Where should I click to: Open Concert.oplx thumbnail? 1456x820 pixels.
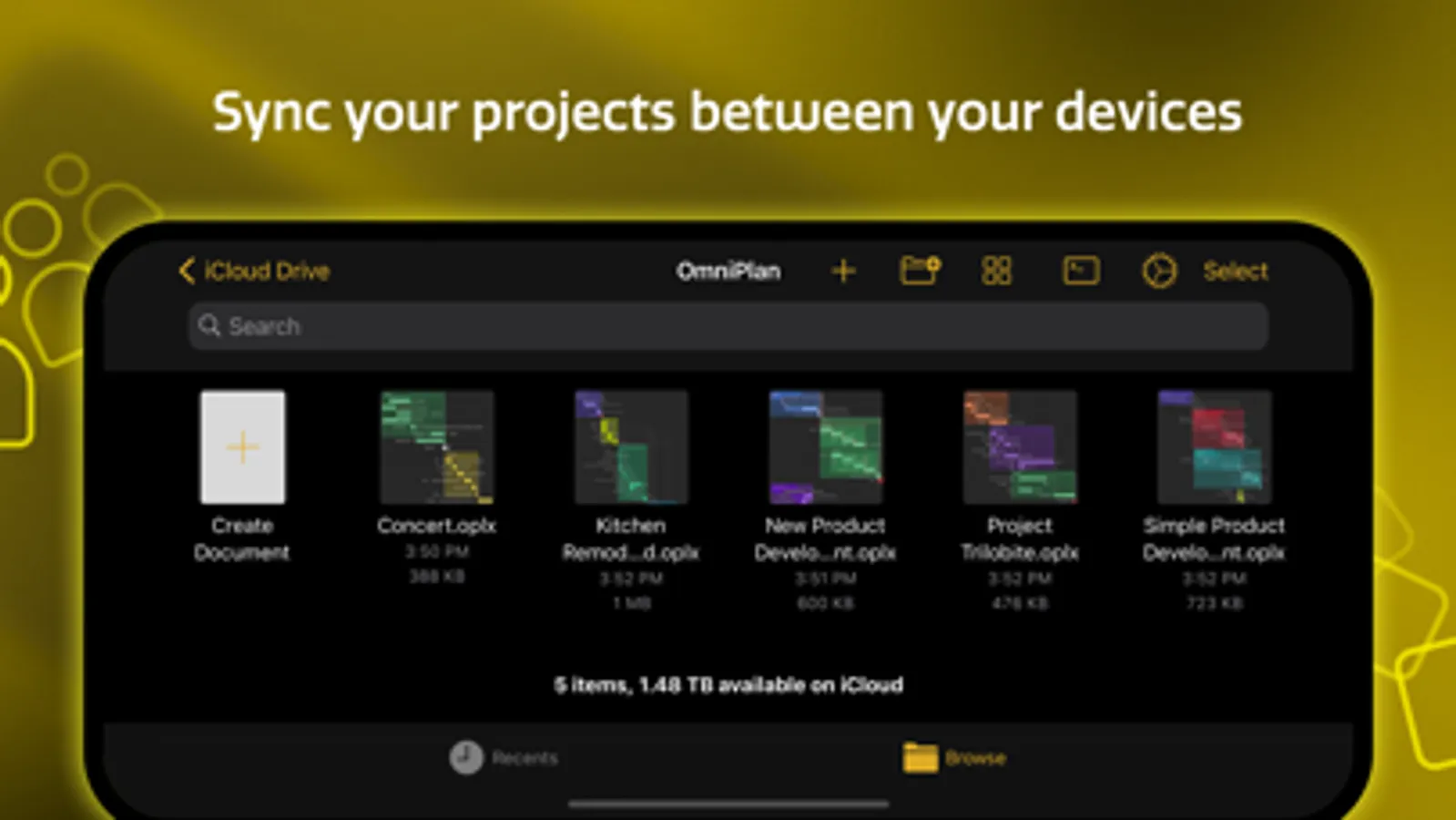(437, 447)
